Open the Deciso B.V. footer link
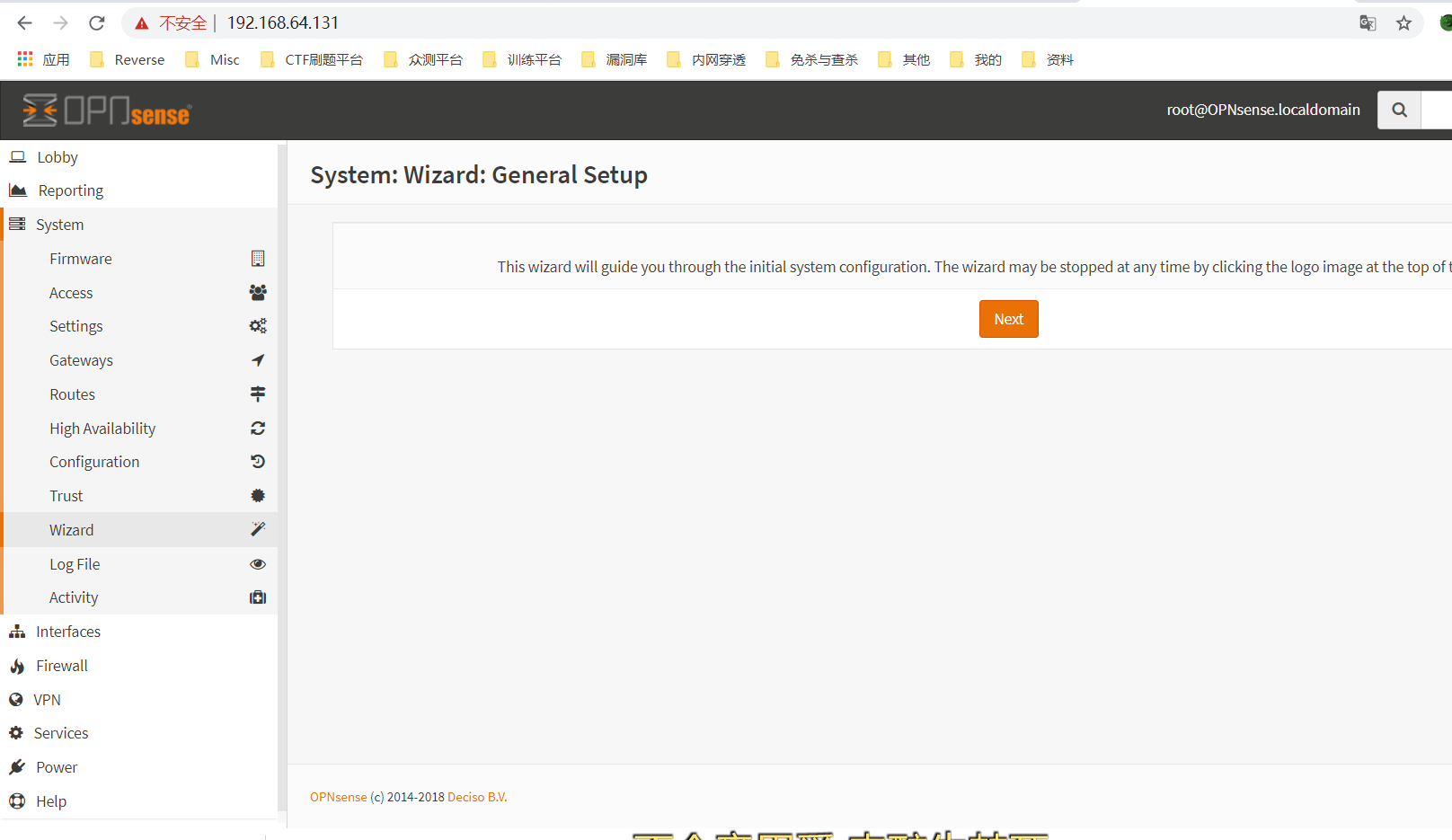The image size is (1452, 840). pos(477,797)
